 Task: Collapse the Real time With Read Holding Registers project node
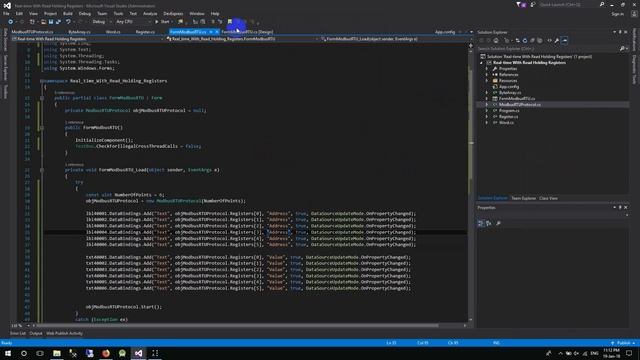(x=482, y=63)
